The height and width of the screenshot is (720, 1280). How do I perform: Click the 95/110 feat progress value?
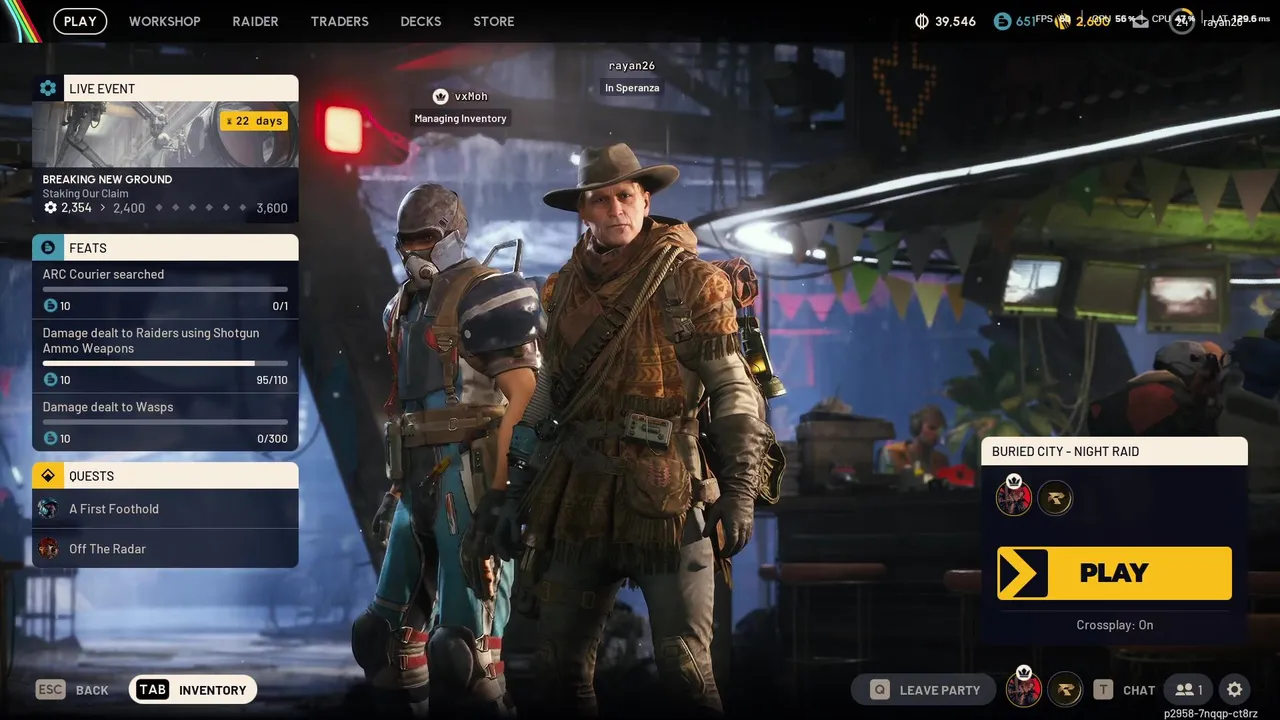(x=272, y=380)
